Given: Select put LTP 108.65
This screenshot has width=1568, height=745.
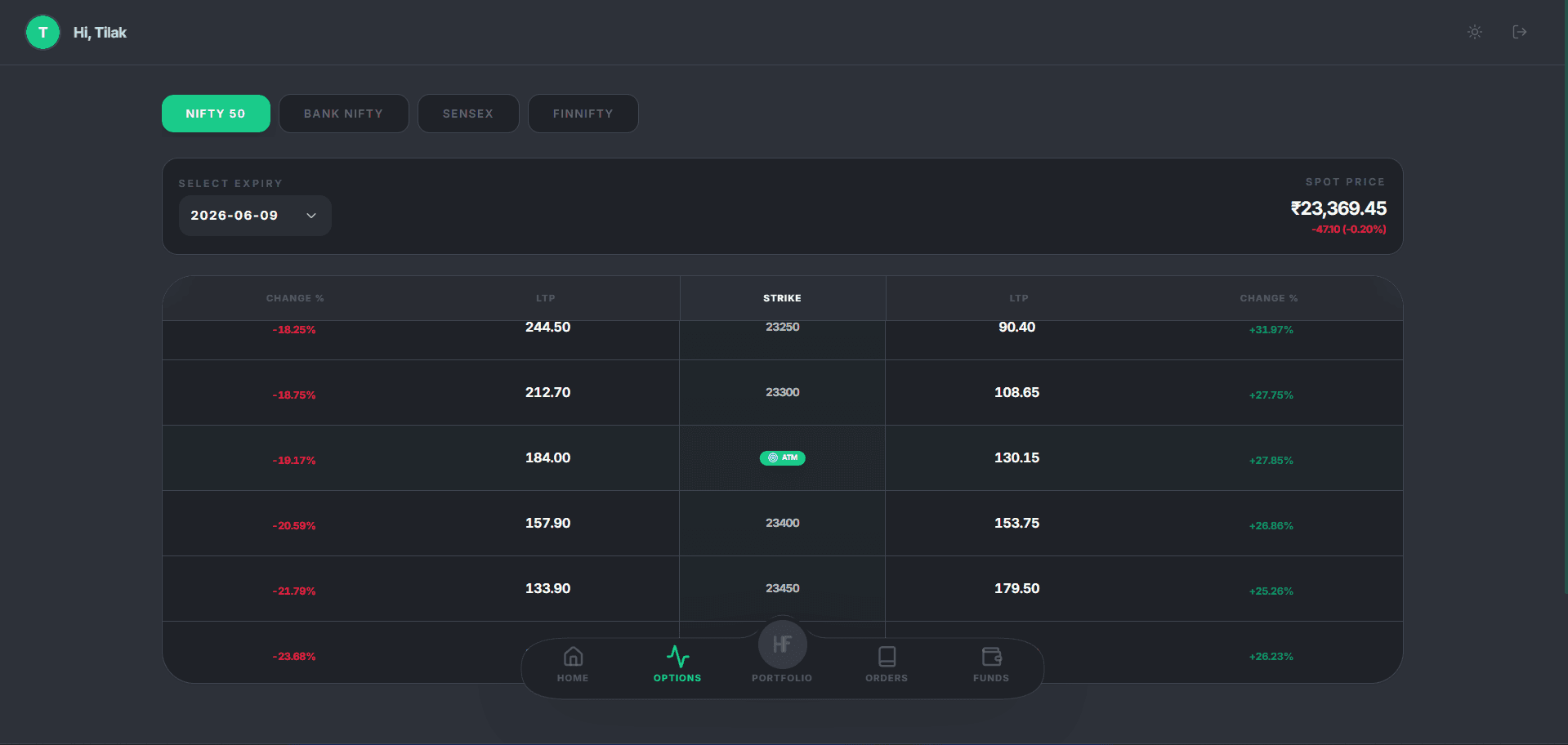Looking at the screenshot, I should tap(1016, 392).
